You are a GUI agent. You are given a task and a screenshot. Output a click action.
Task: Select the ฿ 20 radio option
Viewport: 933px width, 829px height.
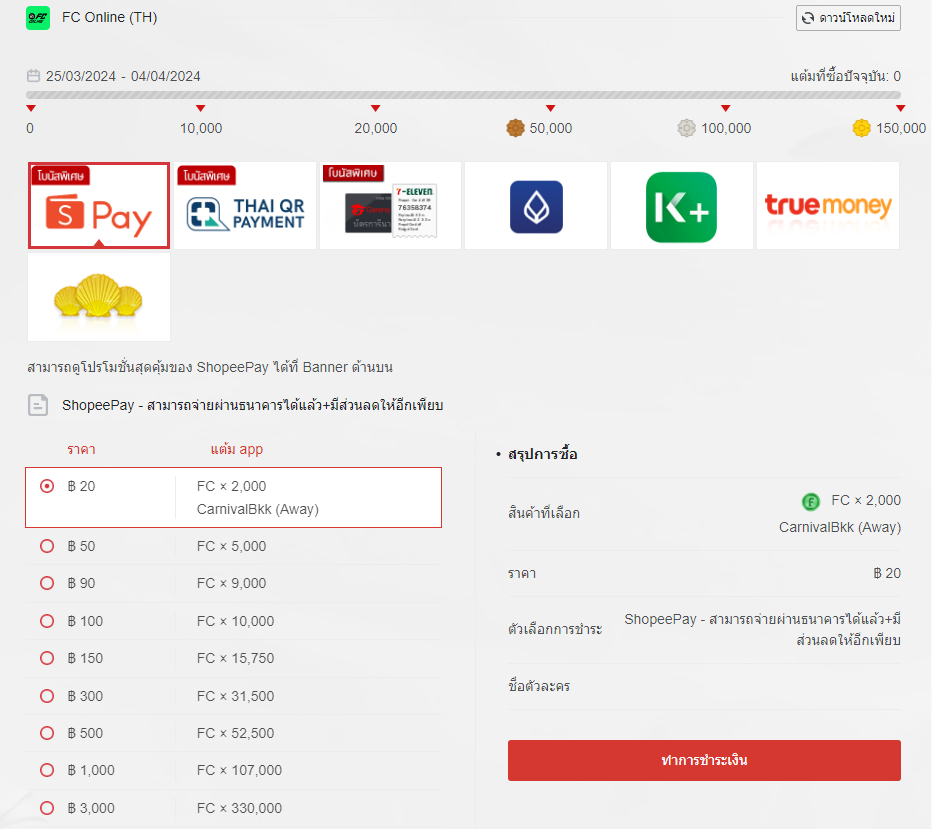click(x=47, y=486)
